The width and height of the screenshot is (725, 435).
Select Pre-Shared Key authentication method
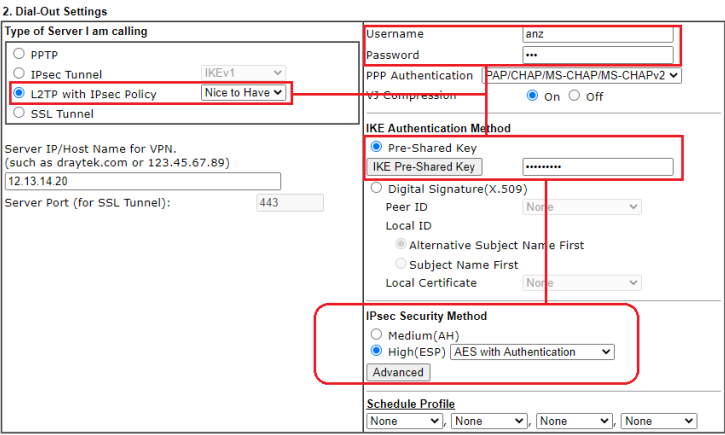point(376,146)
